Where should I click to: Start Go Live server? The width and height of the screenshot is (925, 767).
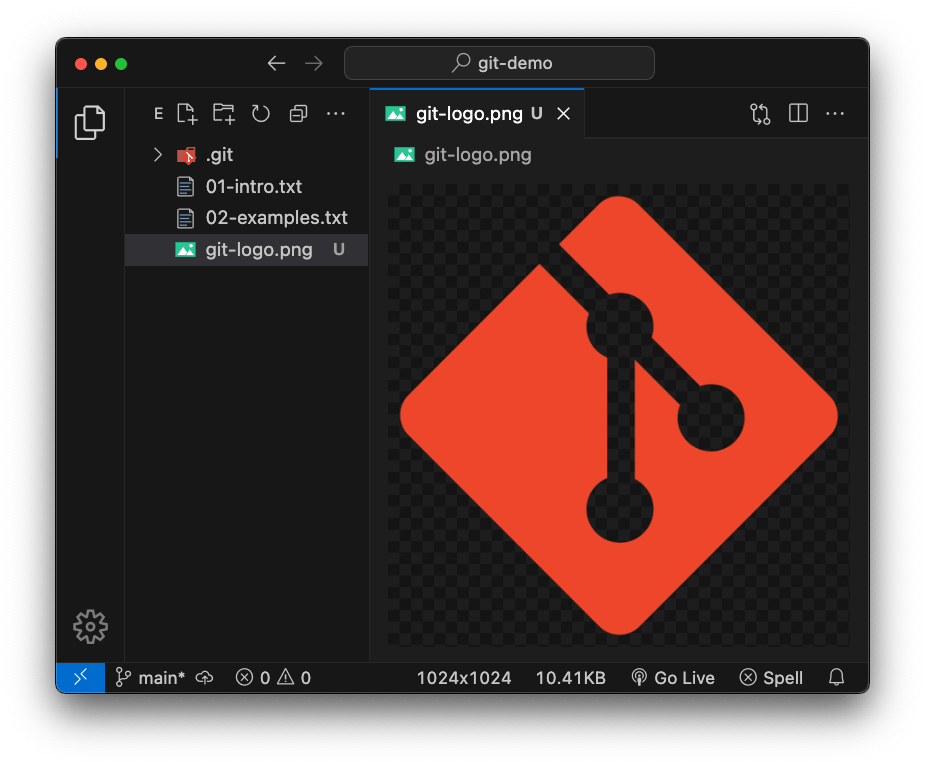pyautogui.click(x=673, y=678)
